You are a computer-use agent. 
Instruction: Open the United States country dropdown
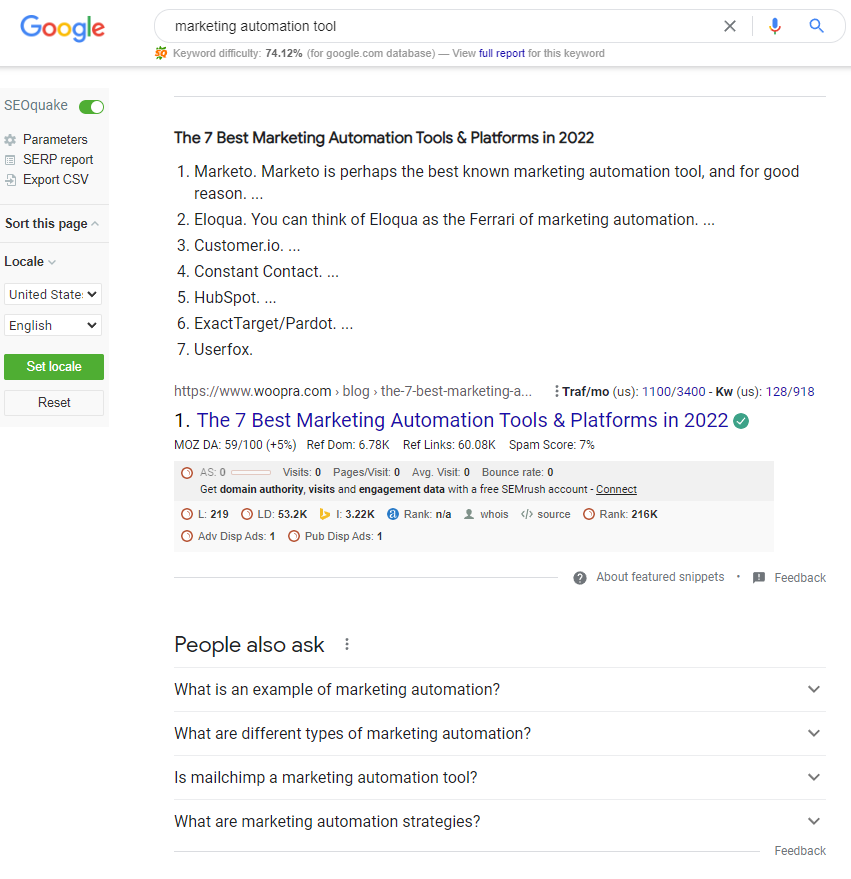click(x=52, y=294)
